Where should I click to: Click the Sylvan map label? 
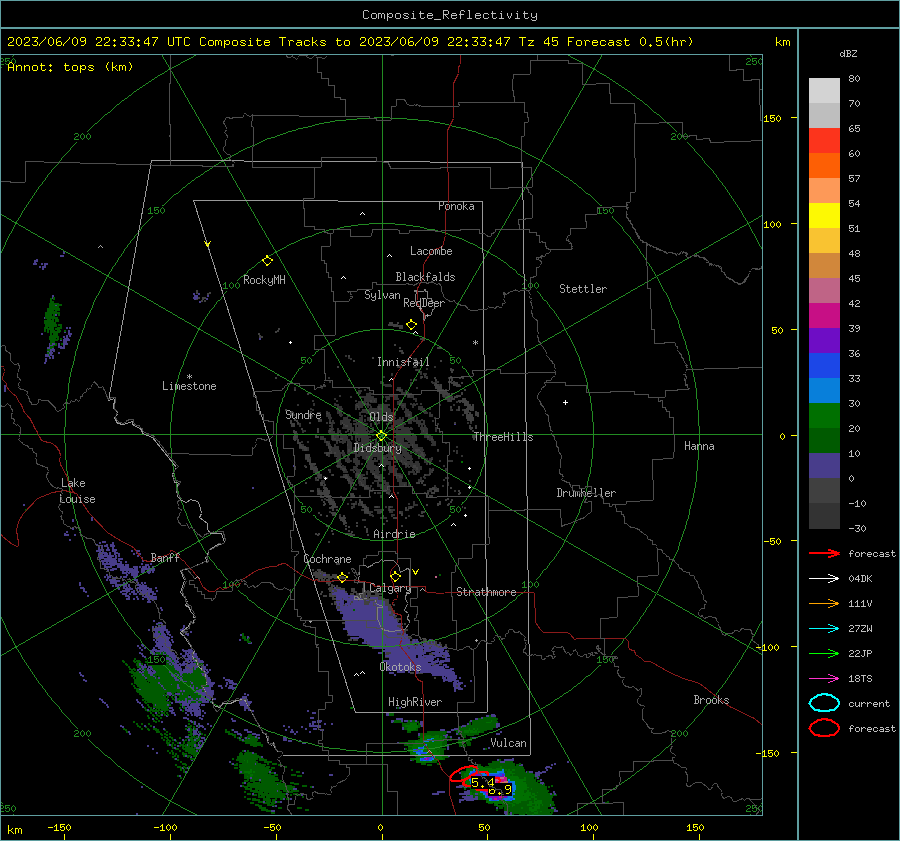(382, 295)
